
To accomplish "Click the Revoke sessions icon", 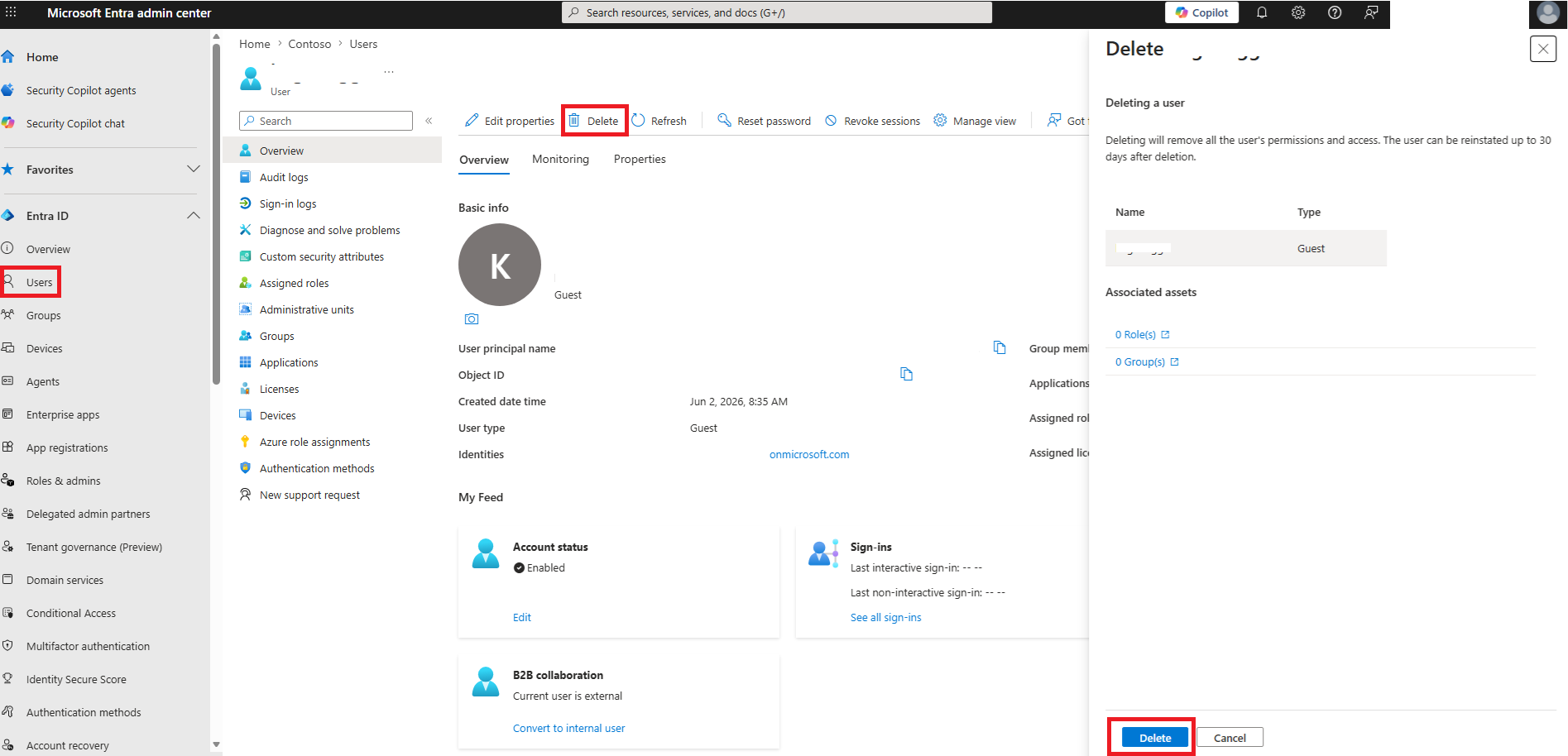I will click(x=831, y=121).
